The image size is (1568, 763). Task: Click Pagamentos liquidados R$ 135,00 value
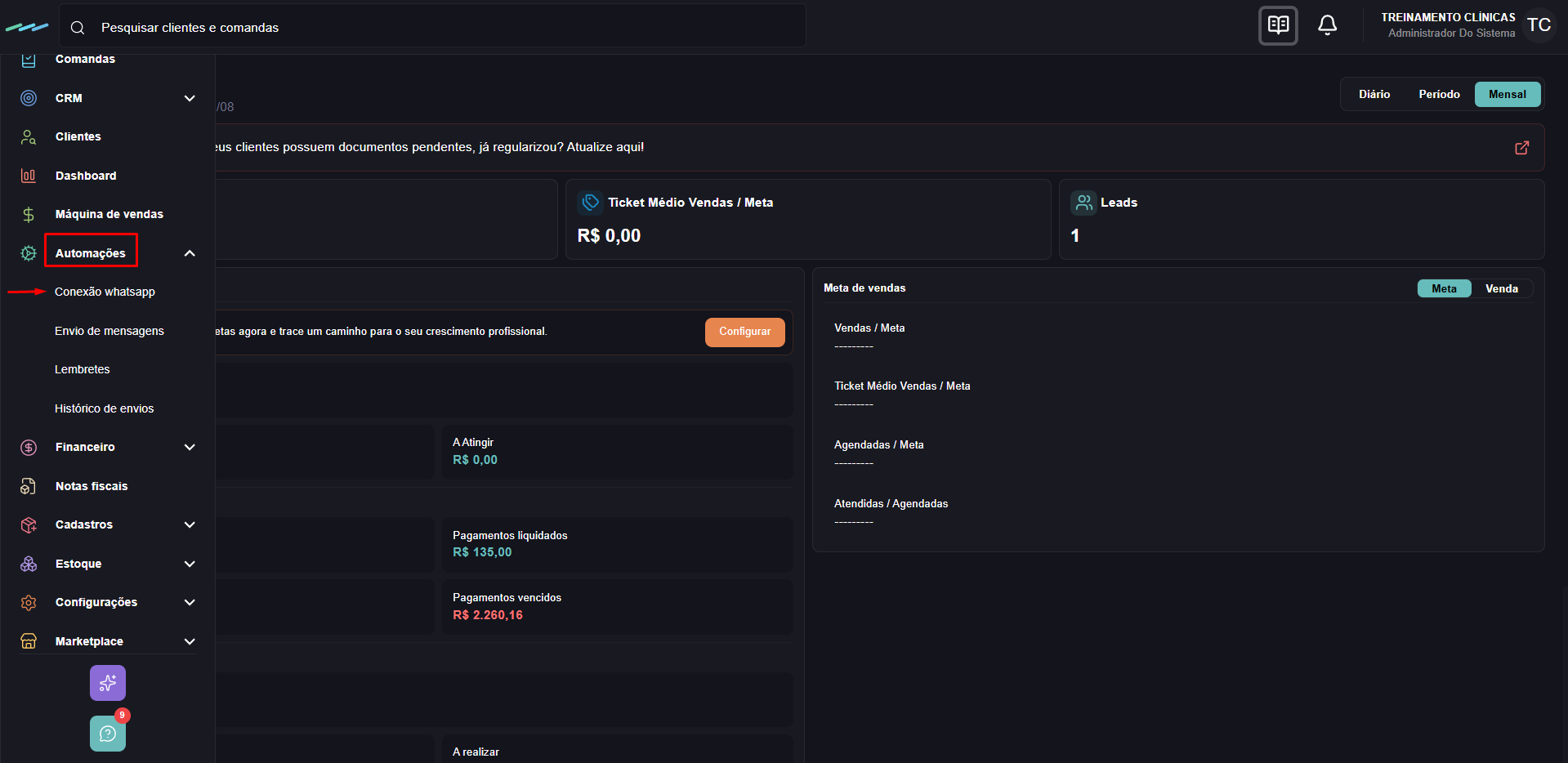[x=482, y=552]
